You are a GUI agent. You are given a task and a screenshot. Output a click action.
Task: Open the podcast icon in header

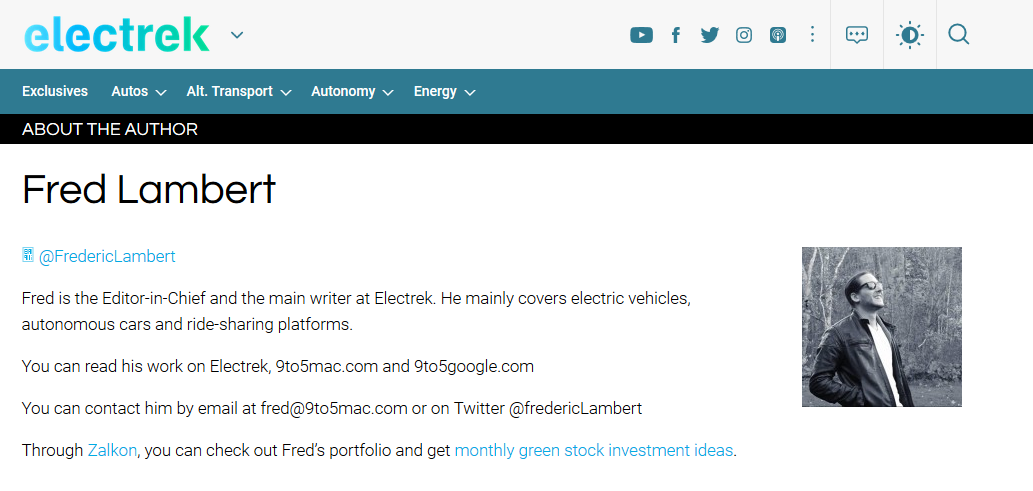tap(778, 35)
